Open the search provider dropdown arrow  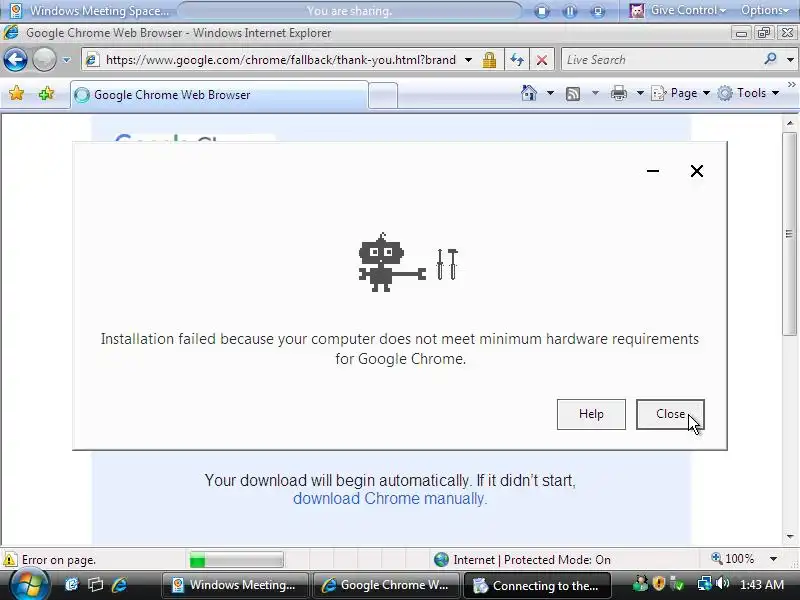tap(790, 60)
